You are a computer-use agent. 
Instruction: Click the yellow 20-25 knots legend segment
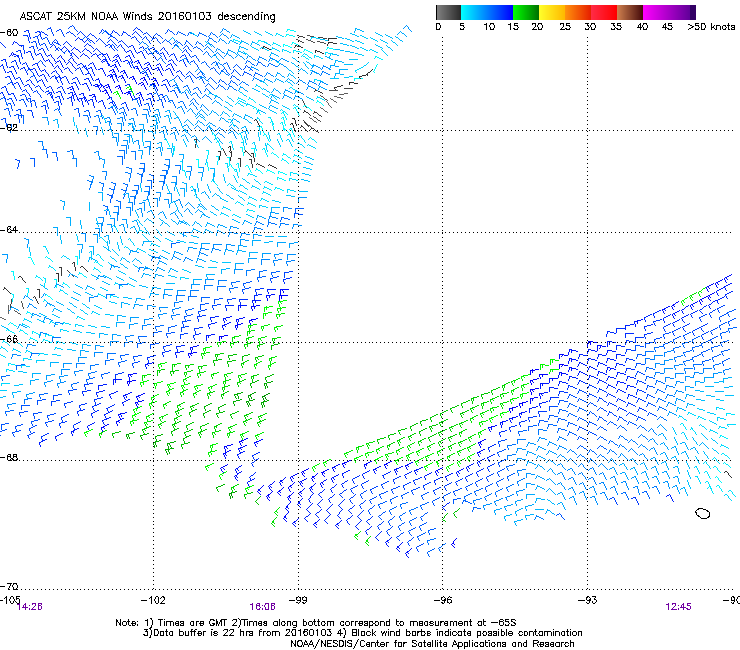pyautogui.click(x=552, y=12)
